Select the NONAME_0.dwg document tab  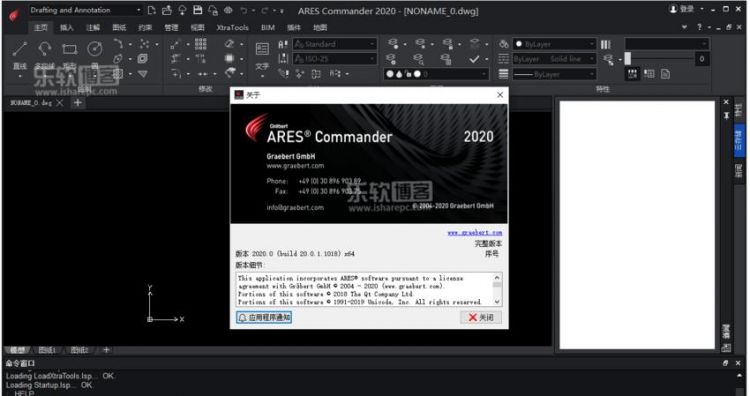[31, 102]
